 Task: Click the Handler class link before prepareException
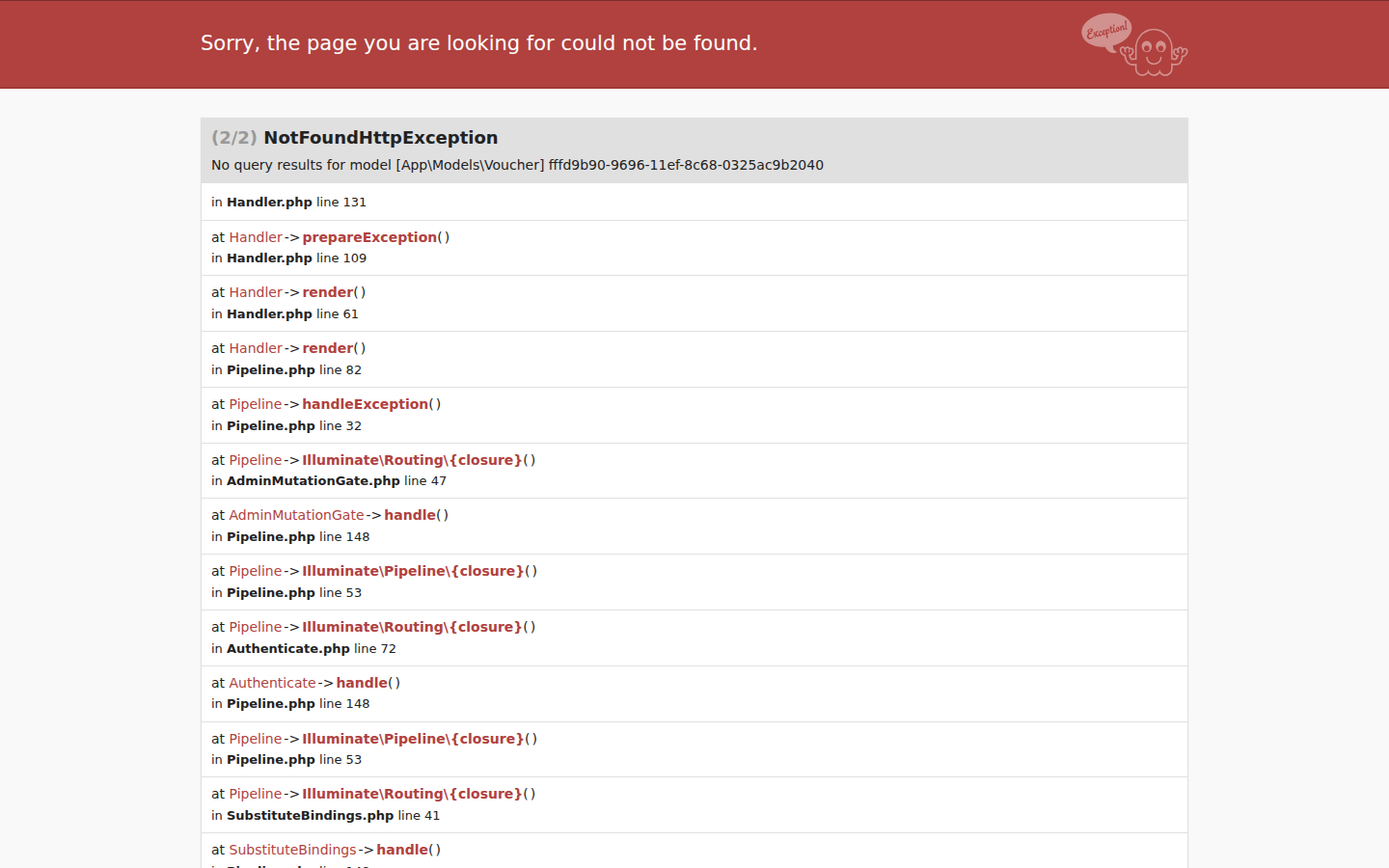pos(256,237)
